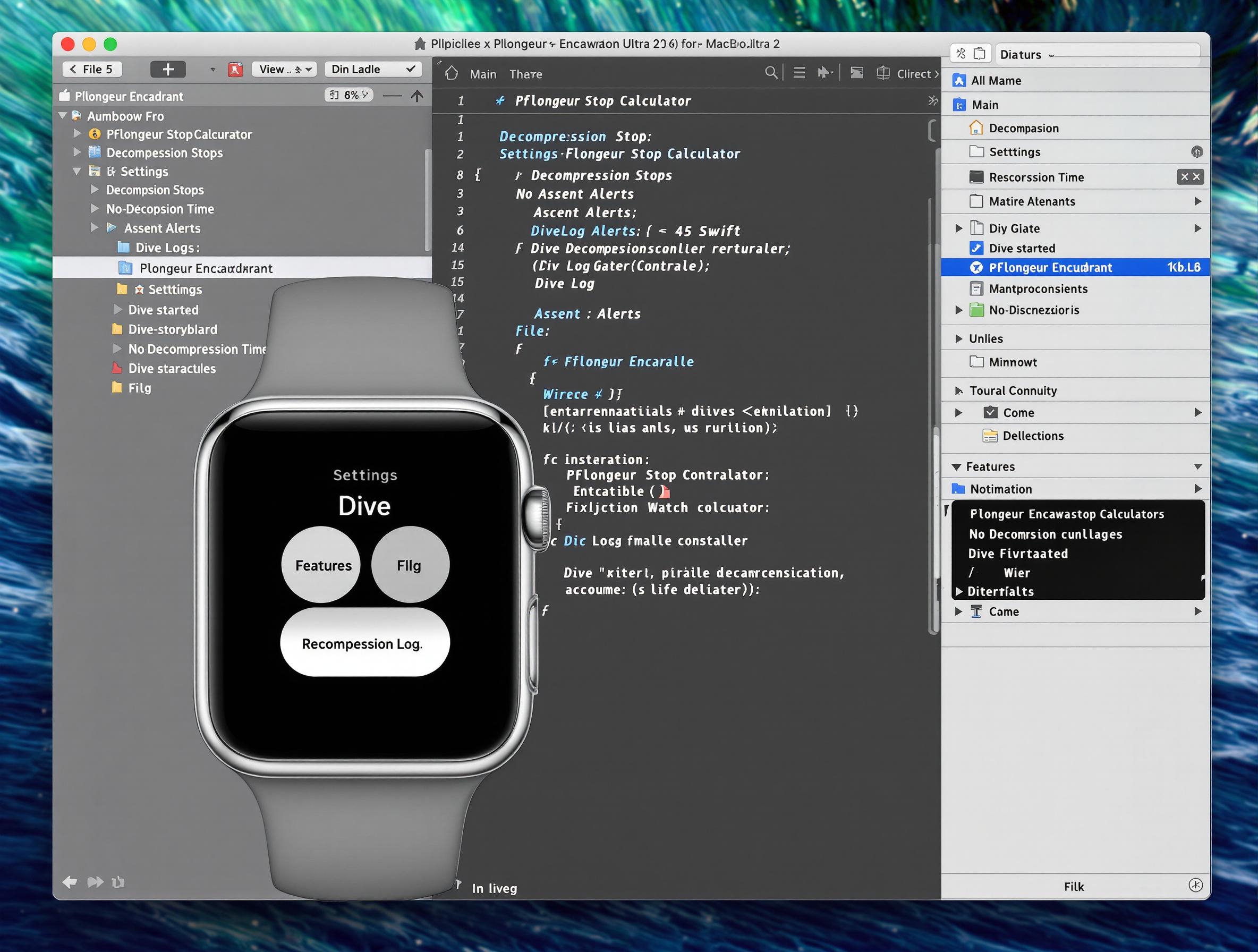Image resolution: width=1258 pixels, height=952 pixels.
Task: Click the Dive started icon in the right panel
Action: point(976,248)
